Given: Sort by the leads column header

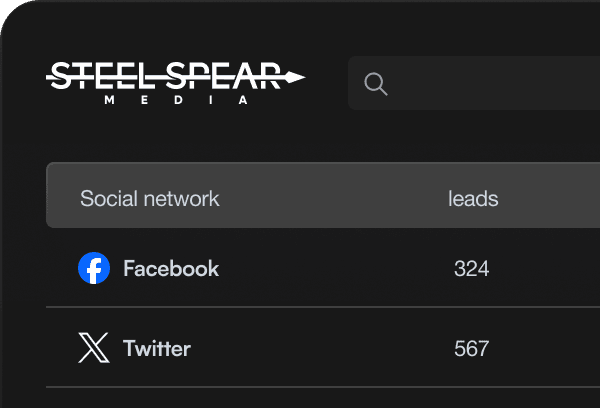Looking at the screenshot, I should 473,198.
